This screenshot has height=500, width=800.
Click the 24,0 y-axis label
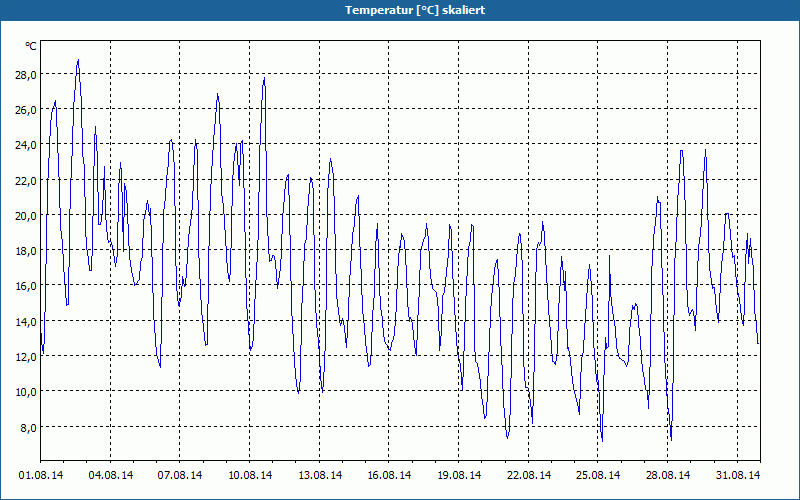(26, 145)
